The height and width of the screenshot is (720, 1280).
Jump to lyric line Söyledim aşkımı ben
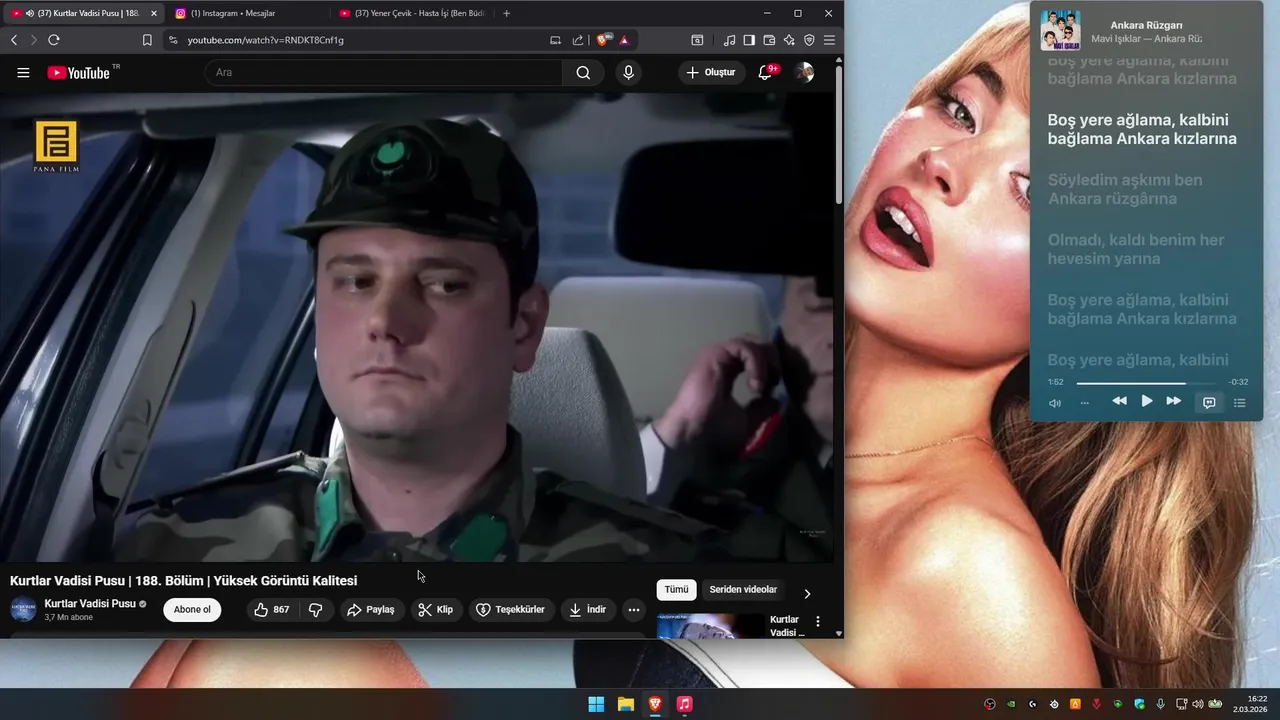click(1125, 189)
